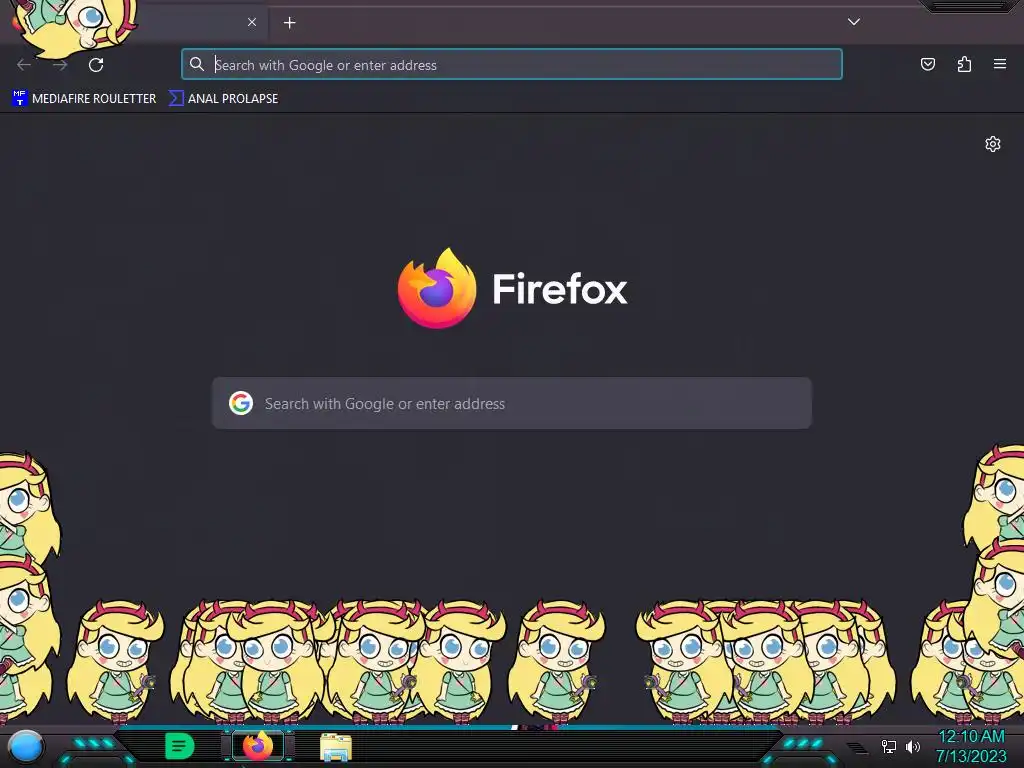Click the search magnifier in address bar
Viewport: 1024px width, 768px height.
pos(197,64)
